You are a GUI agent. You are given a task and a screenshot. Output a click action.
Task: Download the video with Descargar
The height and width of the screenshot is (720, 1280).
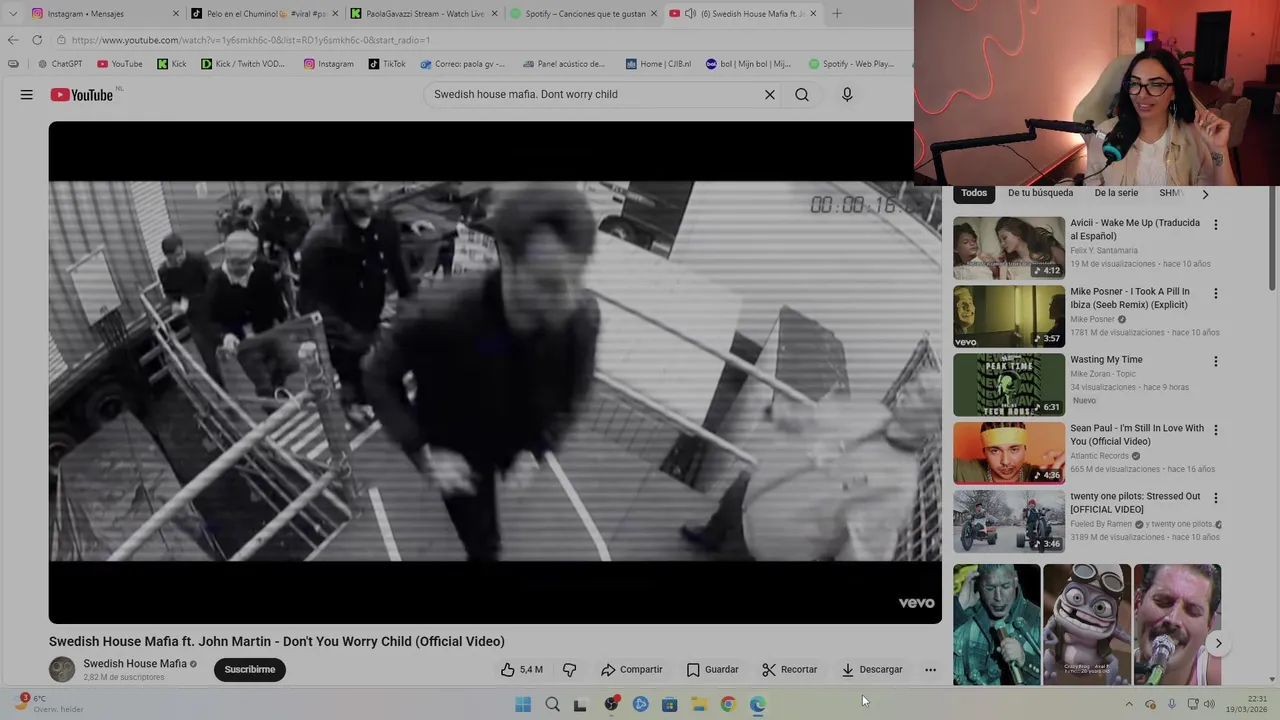tap(872, 670)
